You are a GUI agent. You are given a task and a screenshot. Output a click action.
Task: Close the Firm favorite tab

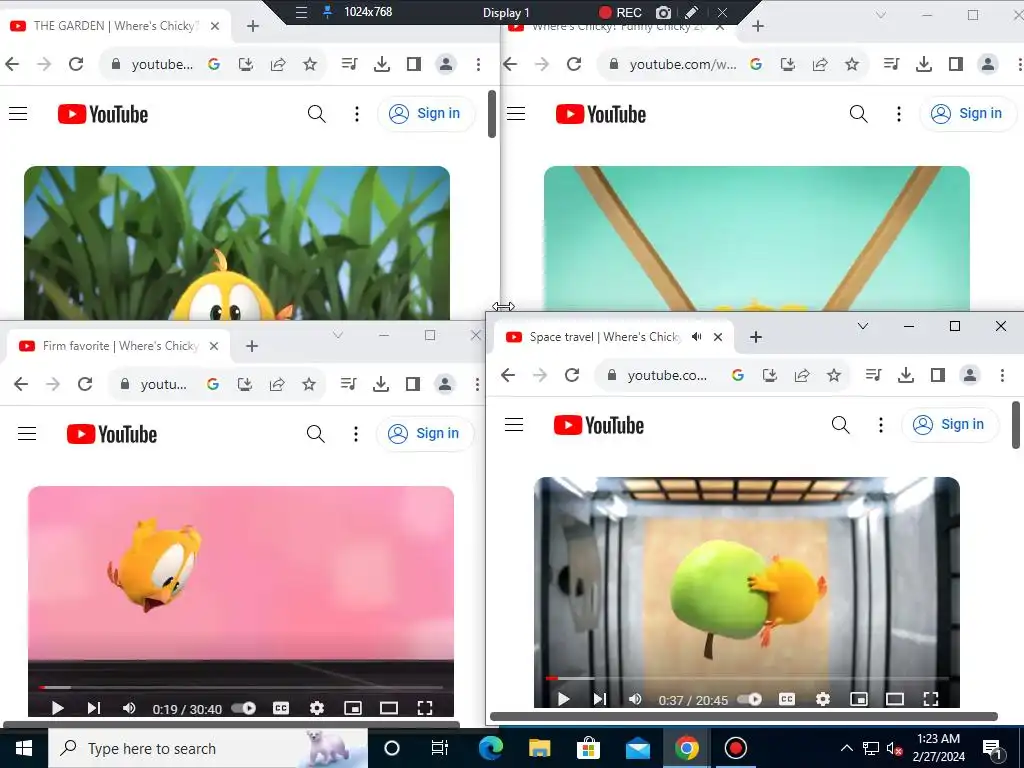pos(214,346)
